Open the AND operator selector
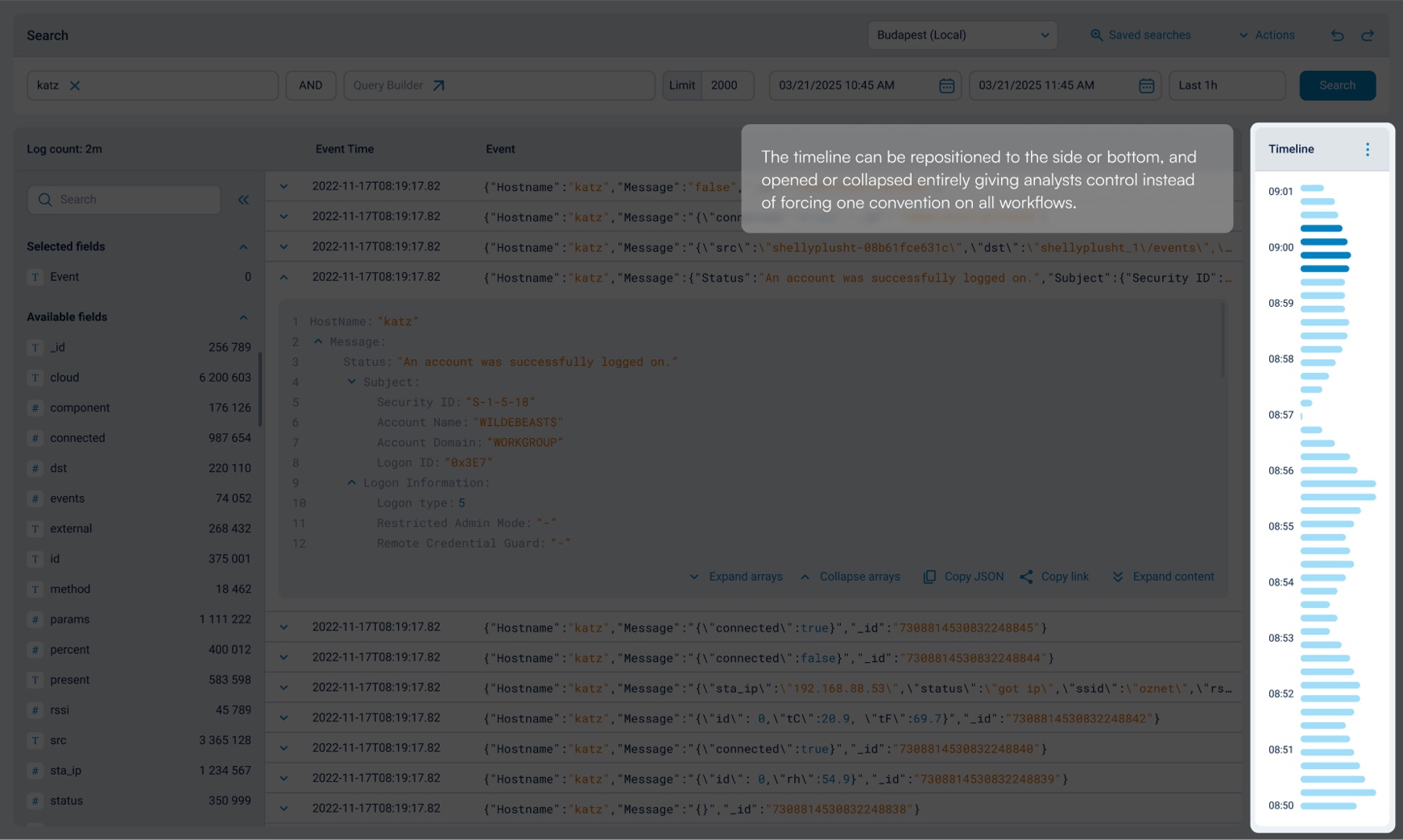This screenshot has height=840, width=1403. tap(311, 85)
